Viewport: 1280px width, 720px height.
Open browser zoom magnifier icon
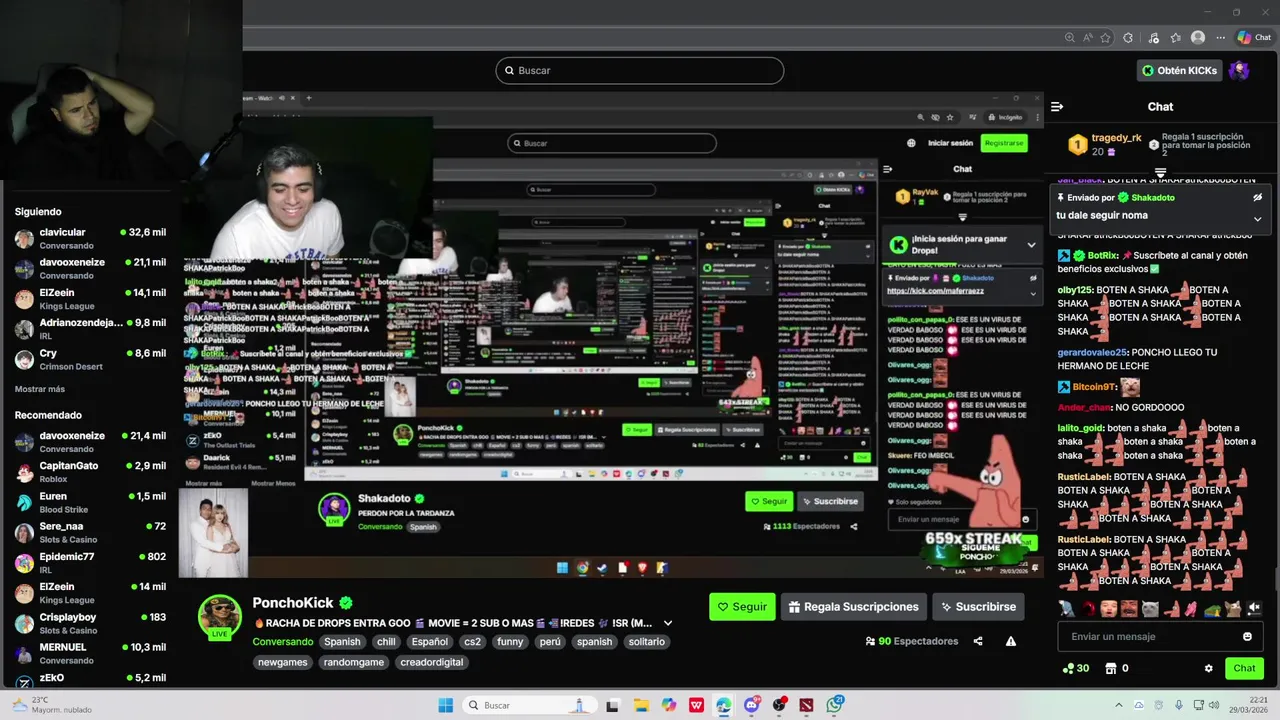pos(1069,38)
